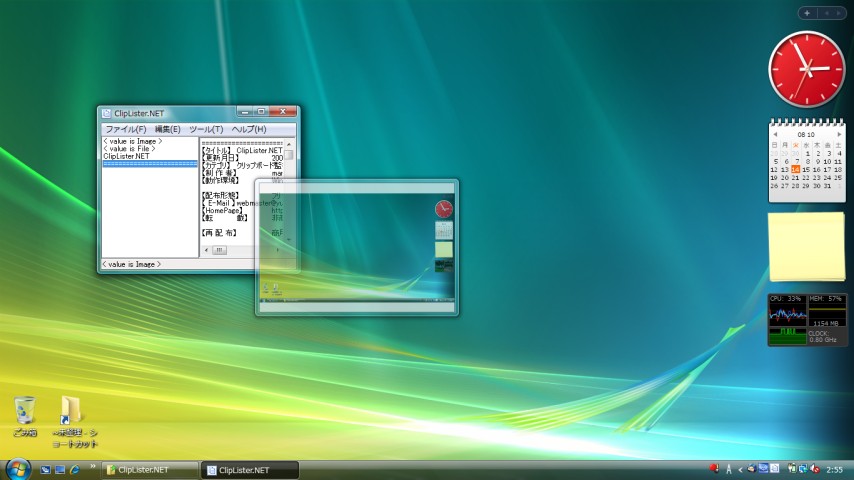Click the red analog clock gadget
Image resolution: width=854 pixels, height=480 pixels.
click(807, 69)
